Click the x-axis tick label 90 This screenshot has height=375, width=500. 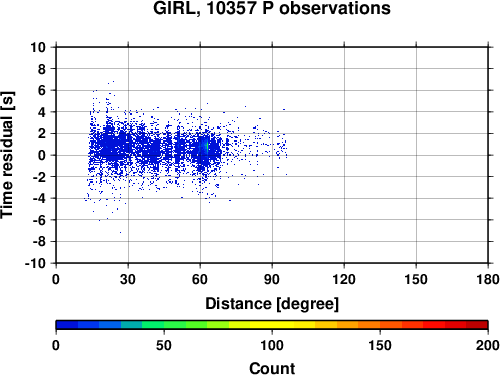[272, 279]
